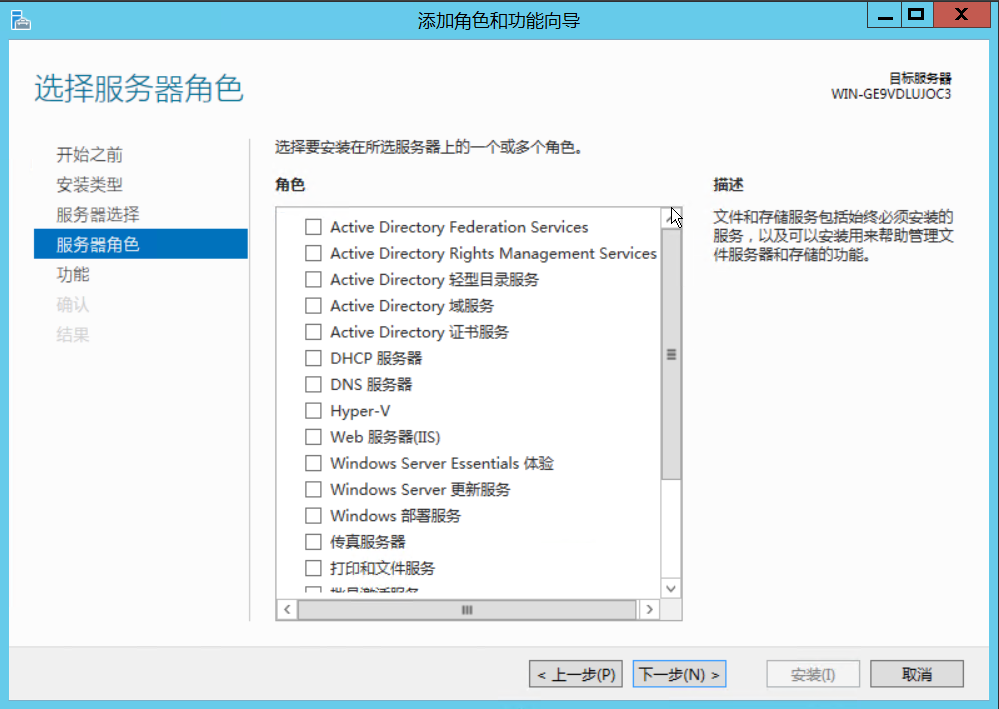This screenshot has height=709, width=999.
Task: Switch to the 安装类型 step
Action: coord(88,184)
